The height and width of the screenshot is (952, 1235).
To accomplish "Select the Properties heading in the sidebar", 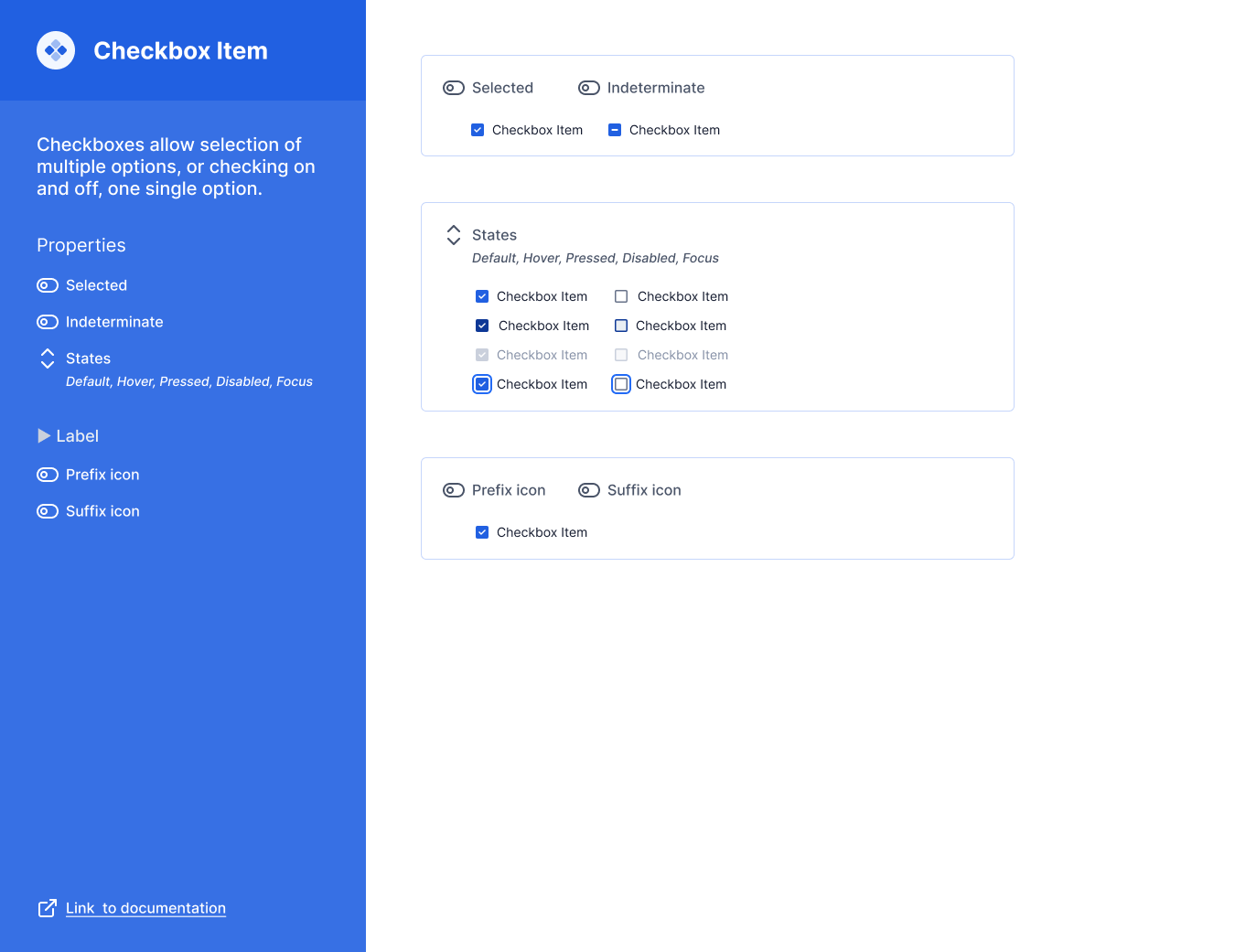I will [x=81, y=245].
